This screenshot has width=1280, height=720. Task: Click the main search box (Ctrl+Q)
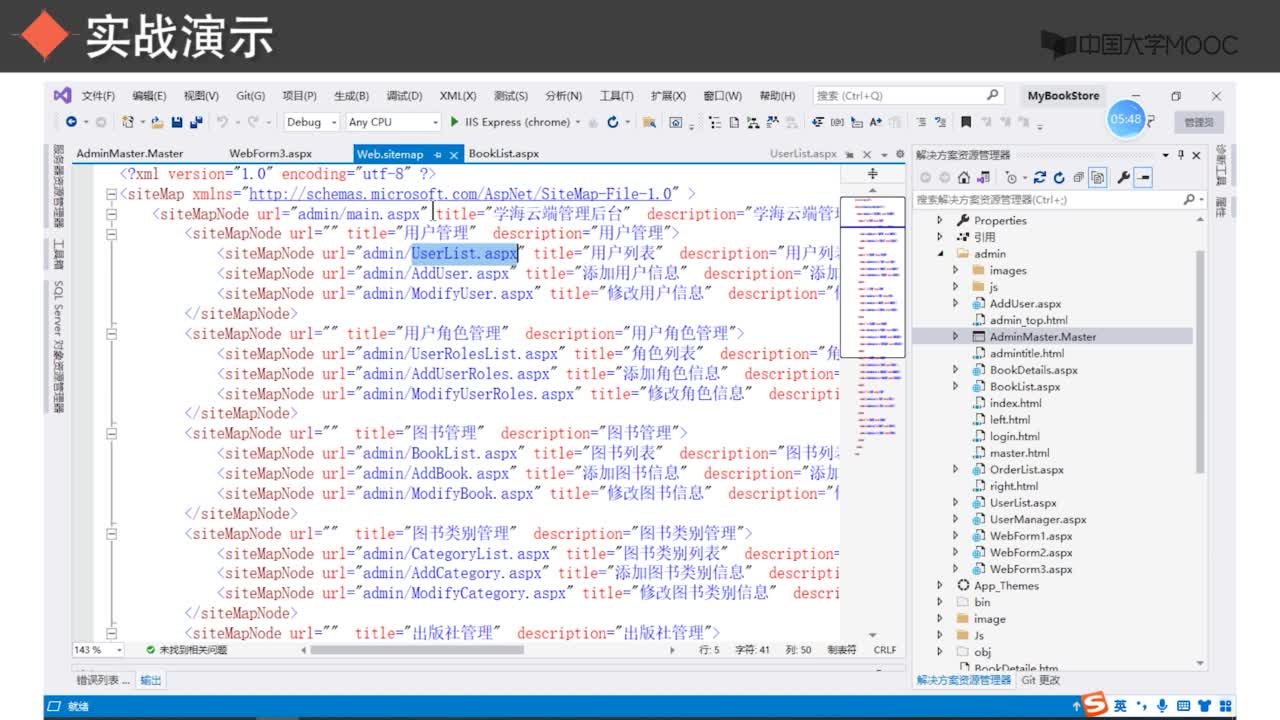tap(908, 96)
